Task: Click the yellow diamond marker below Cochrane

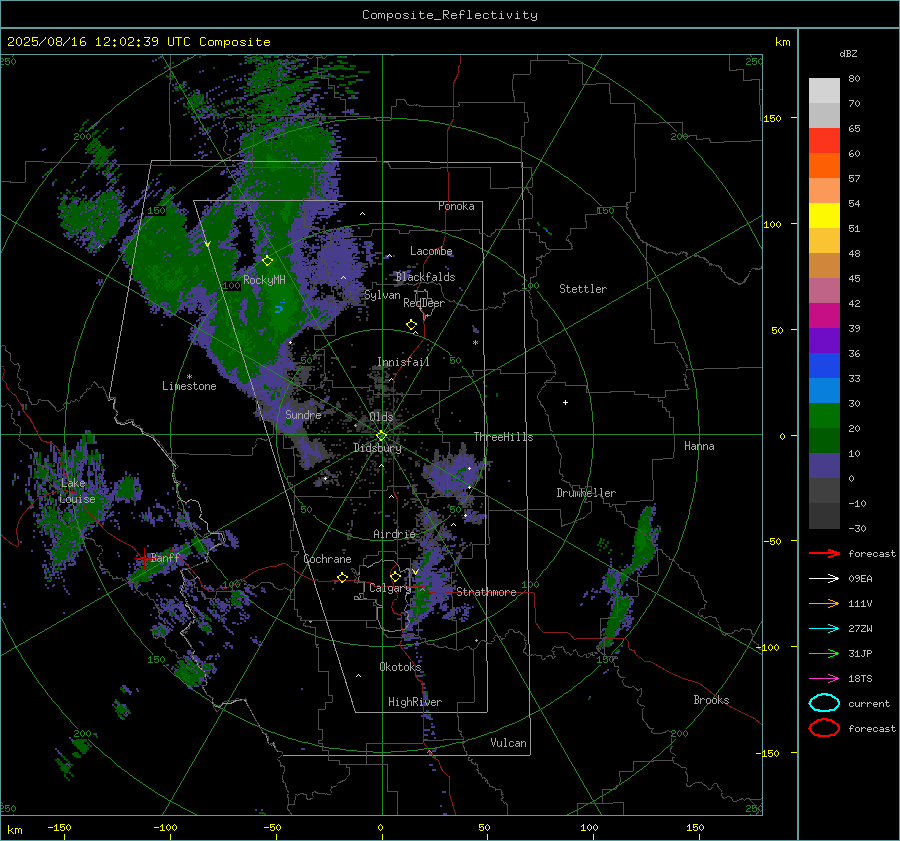Action: 342,578
